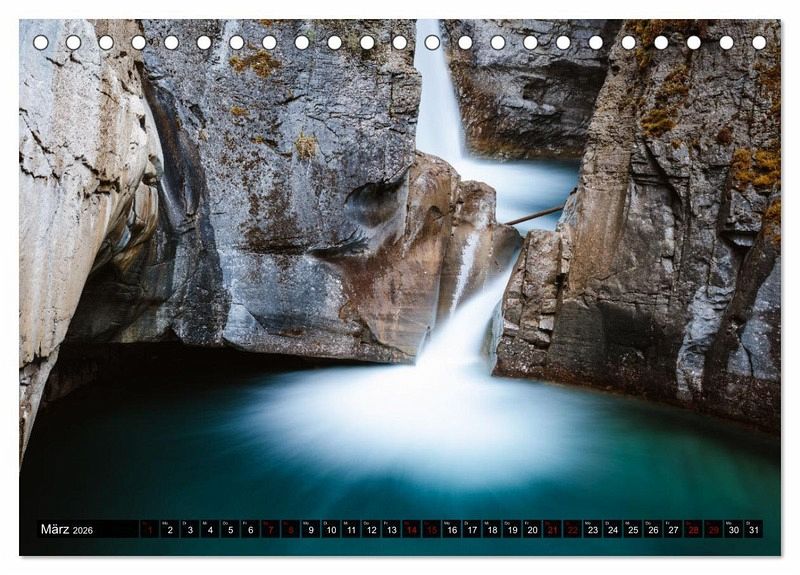Select red Sunday date 22

click(x=572, y=529)
